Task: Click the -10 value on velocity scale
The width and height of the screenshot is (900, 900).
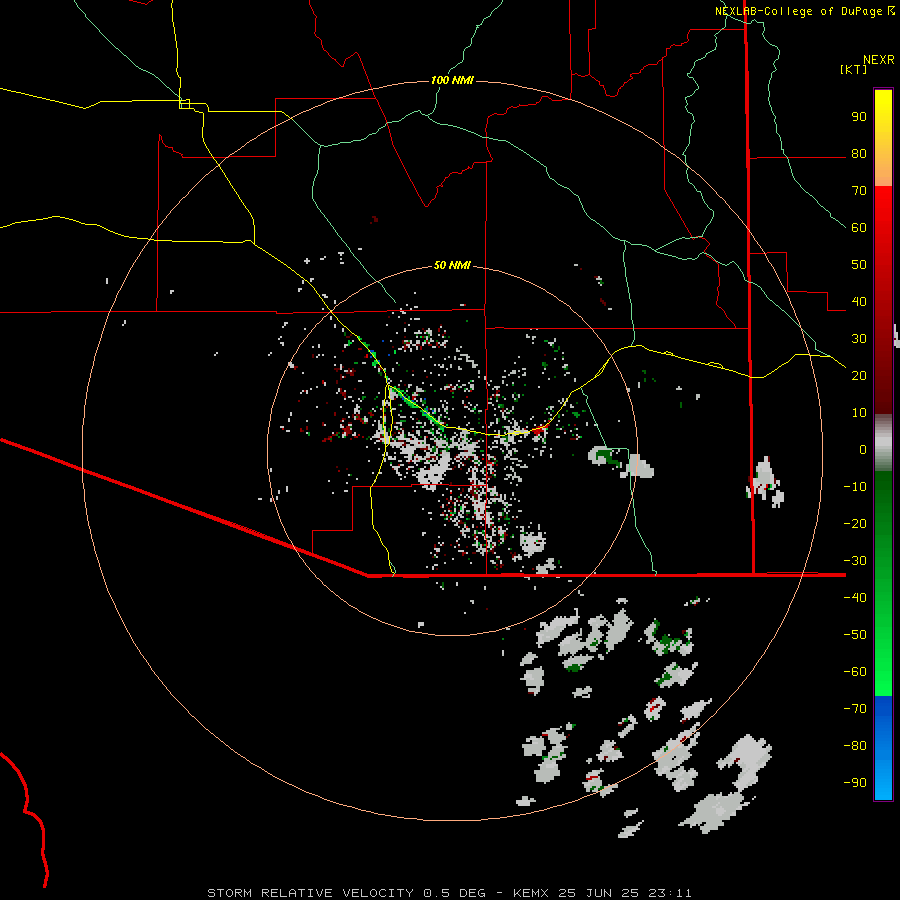Action: click(855, 487)
